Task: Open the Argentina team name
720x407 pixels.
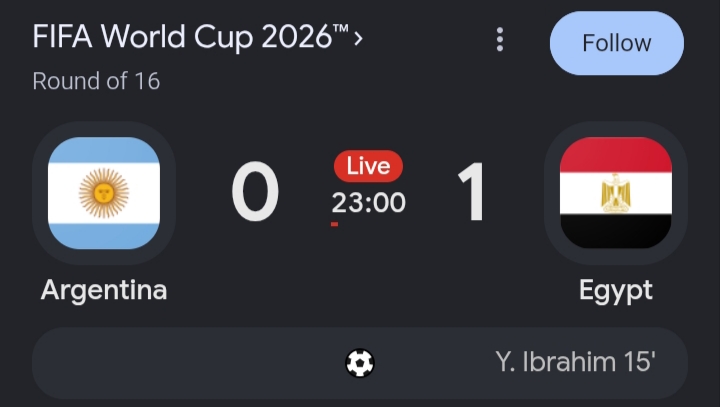Action: click(104, 290)
